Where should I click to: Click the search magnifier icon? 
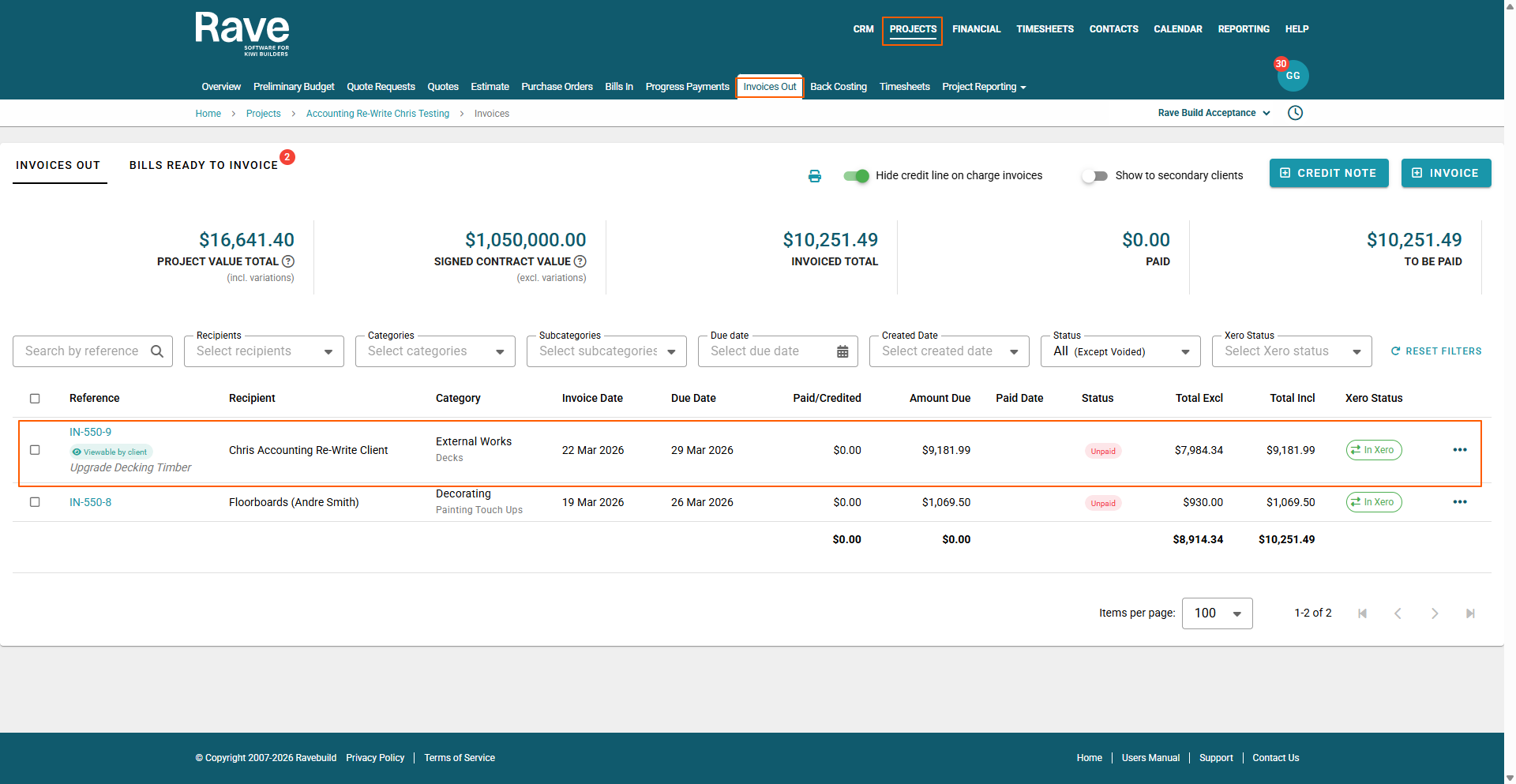click(157, 351)
